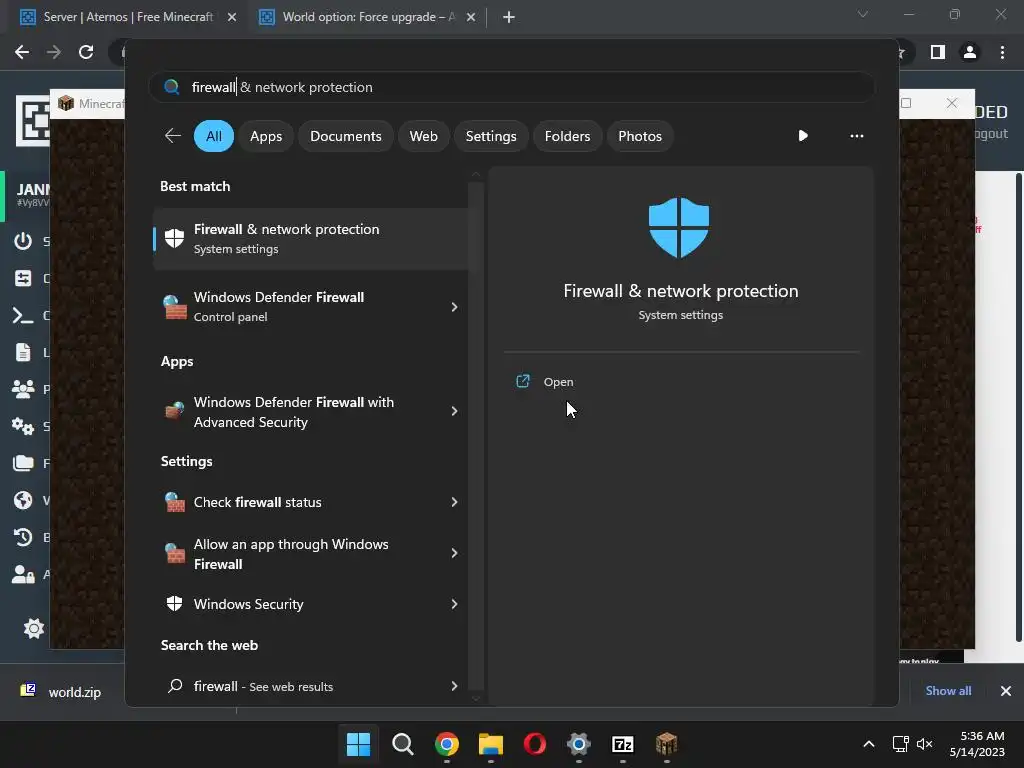The height and width of the screenshot is (768, 1024).
Task: Open Settings gear app in taskbar
Action: point(579,744)
